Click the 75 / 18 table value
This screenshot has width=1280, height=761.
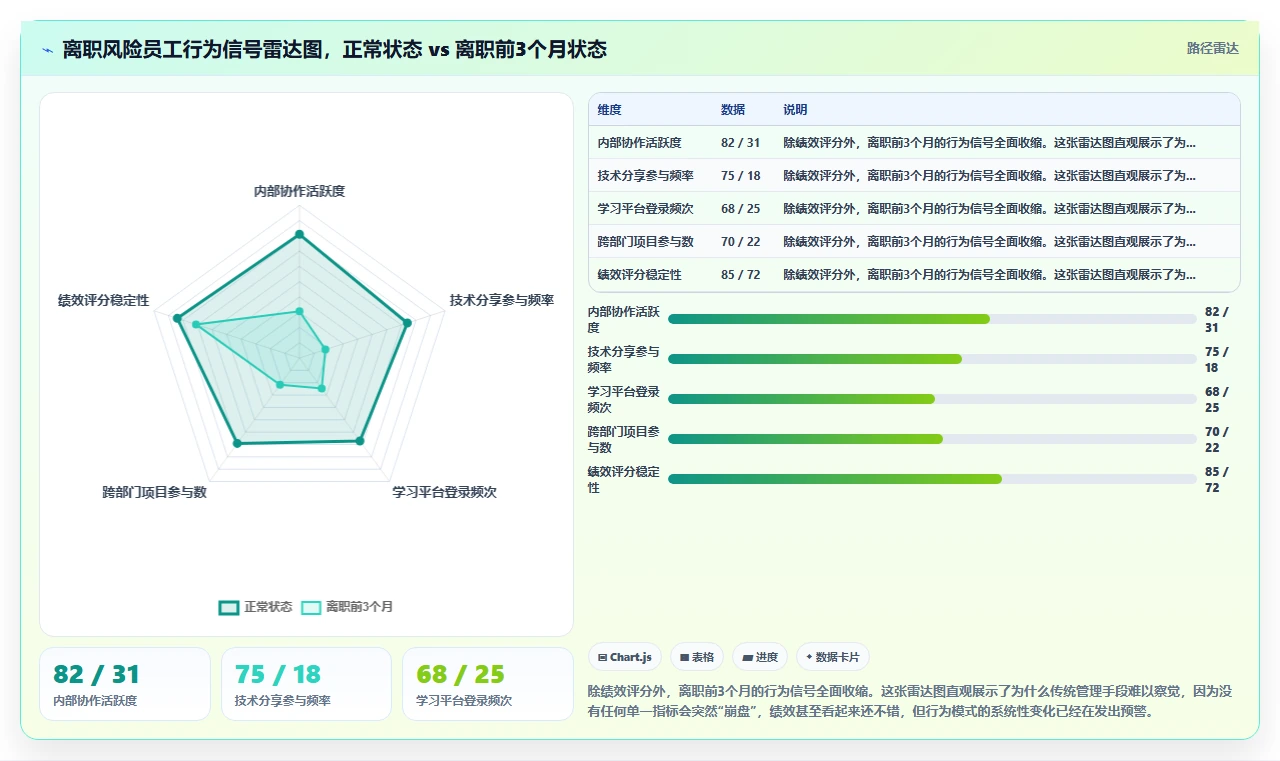(x=741, y=176)
